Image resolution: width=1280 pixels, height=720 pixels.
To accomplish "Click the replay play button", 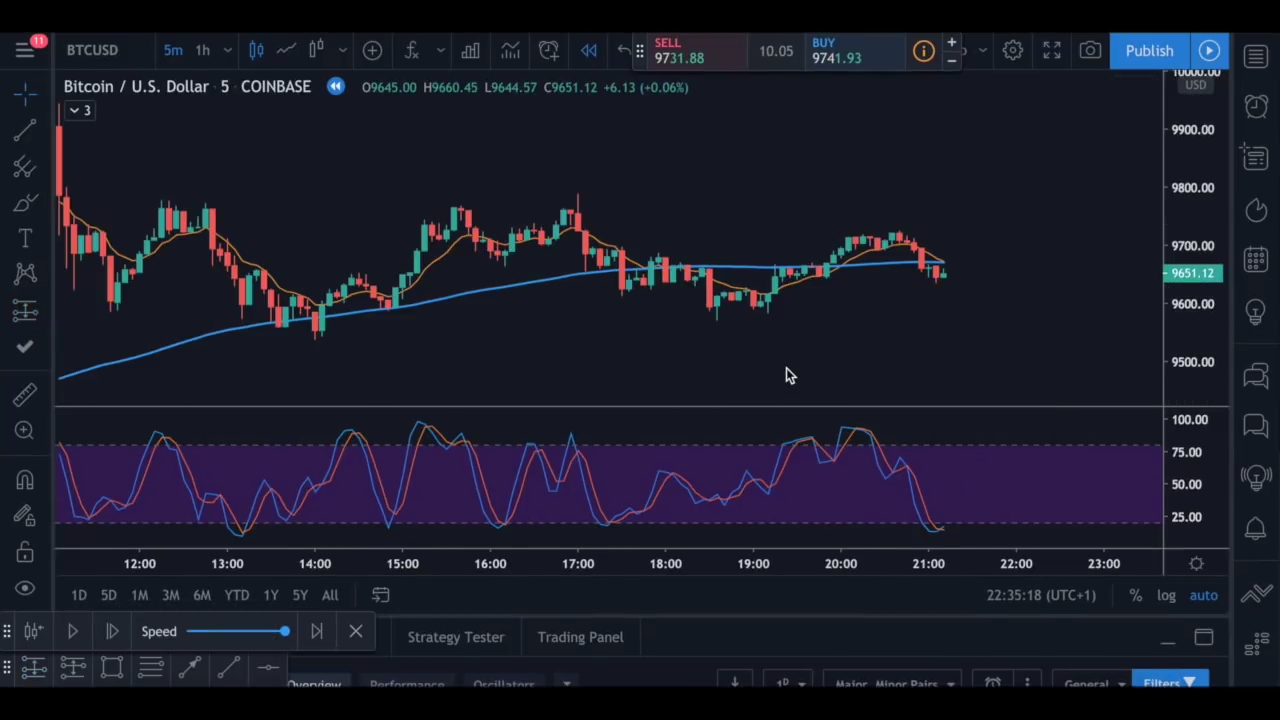I will [72, 631].
